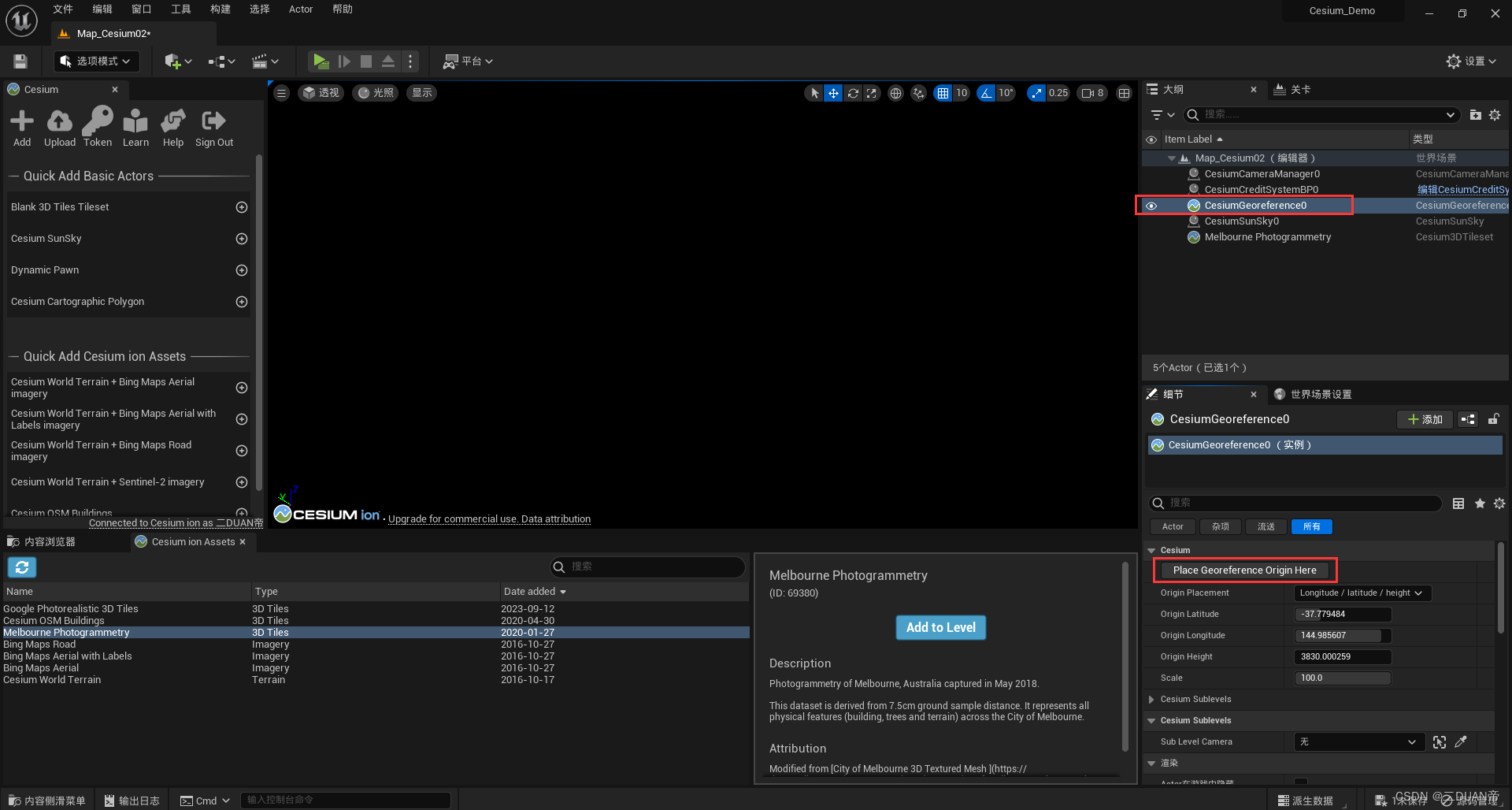Image resolution: width=1512 pixels, height=810 pixels.
Task: Open the 文件 menu
Action: (63, 9)
